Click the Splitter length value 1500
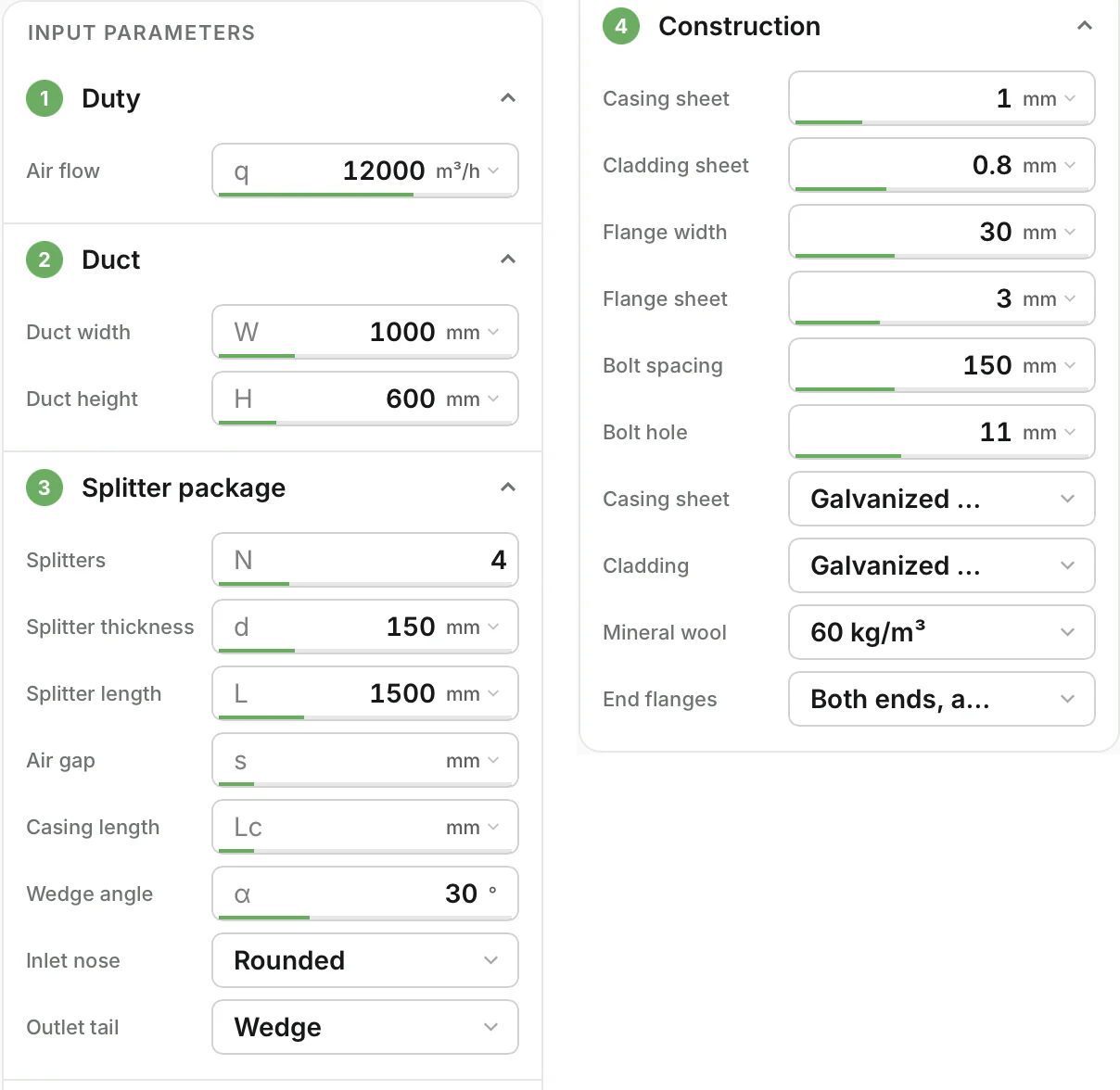This screenshot has width=1120, height=1090. point(402,693)
